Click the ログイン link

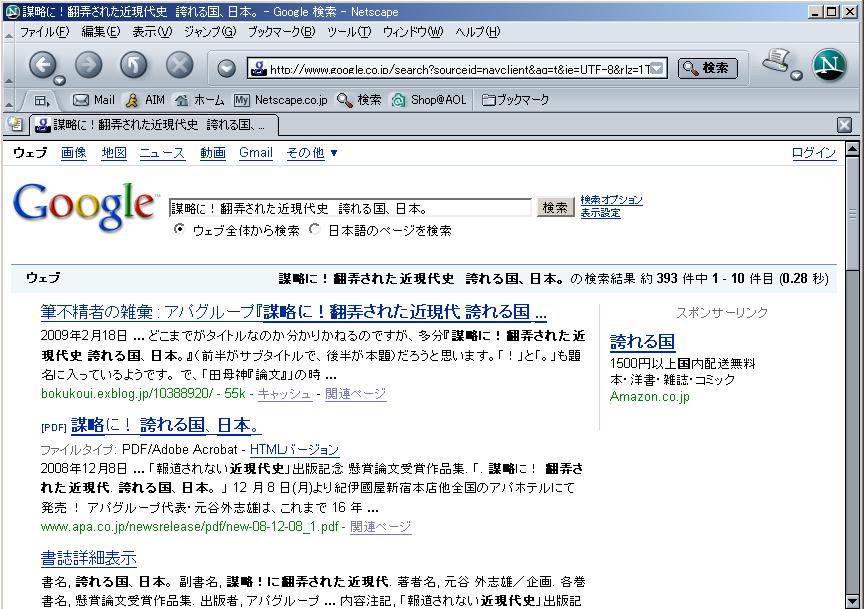pyautogui.click(x=814, y=153)
